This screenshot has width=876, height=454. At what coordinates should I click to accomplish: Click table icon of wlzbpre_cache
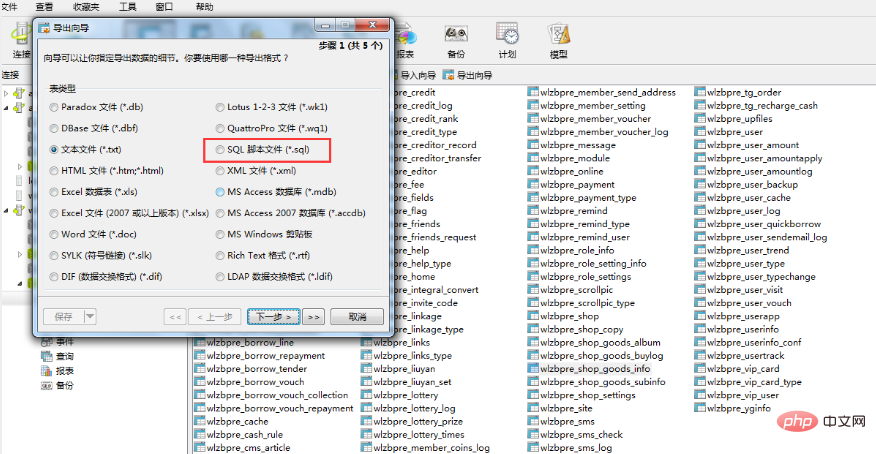(x=199, y=422)
